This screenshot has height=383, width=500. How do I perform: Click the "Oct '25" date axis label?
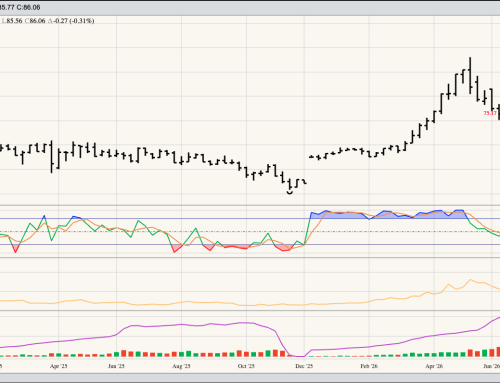(x=246, y=366)
